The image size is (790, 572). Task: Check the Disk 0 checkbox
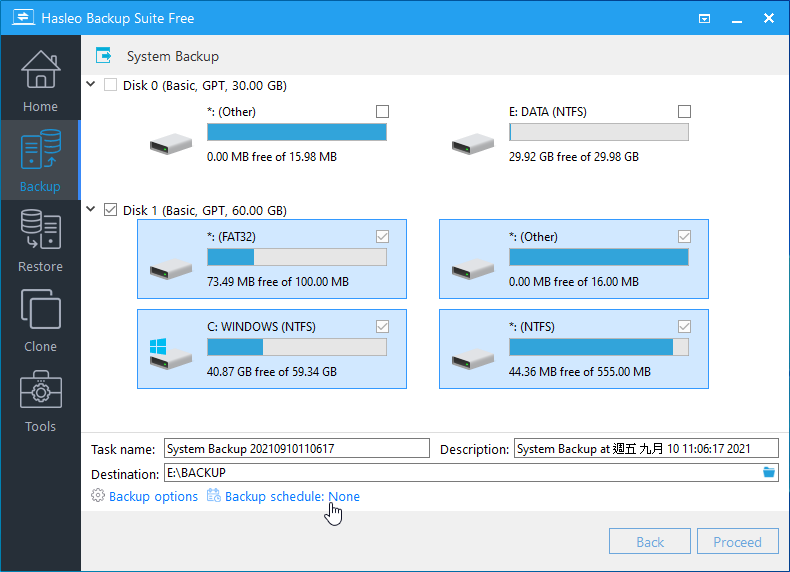point(110,85)
